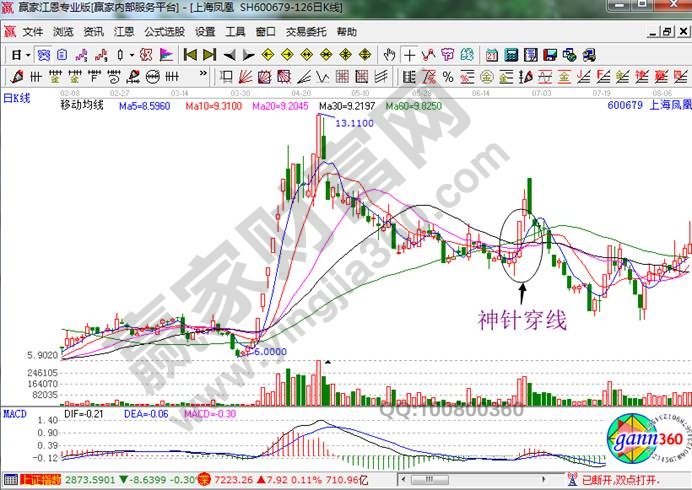Viewport: 692px width, 490px height.
Task: Click the save floppy disk icon
Action: click(x=549, y=55)
